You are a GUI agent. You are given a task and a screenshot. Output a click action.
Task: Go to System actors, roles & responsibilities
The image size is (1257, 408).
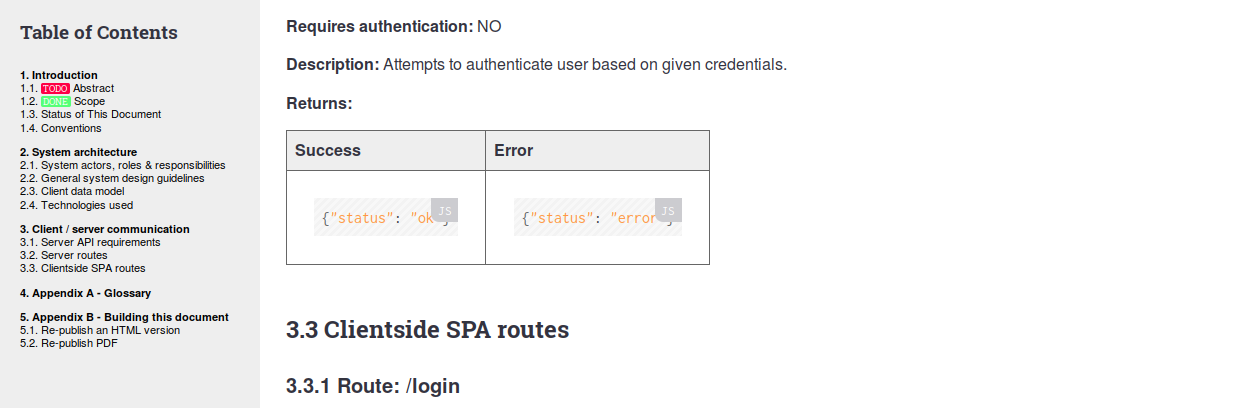click(x=122, y=165)
